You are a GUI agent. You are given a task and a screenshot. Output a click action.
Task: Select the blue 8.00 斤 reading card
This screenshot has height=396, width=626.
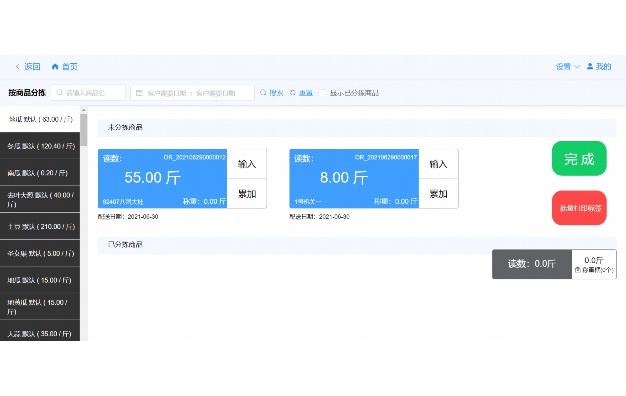pyautogui.click(x=354, y=178)
